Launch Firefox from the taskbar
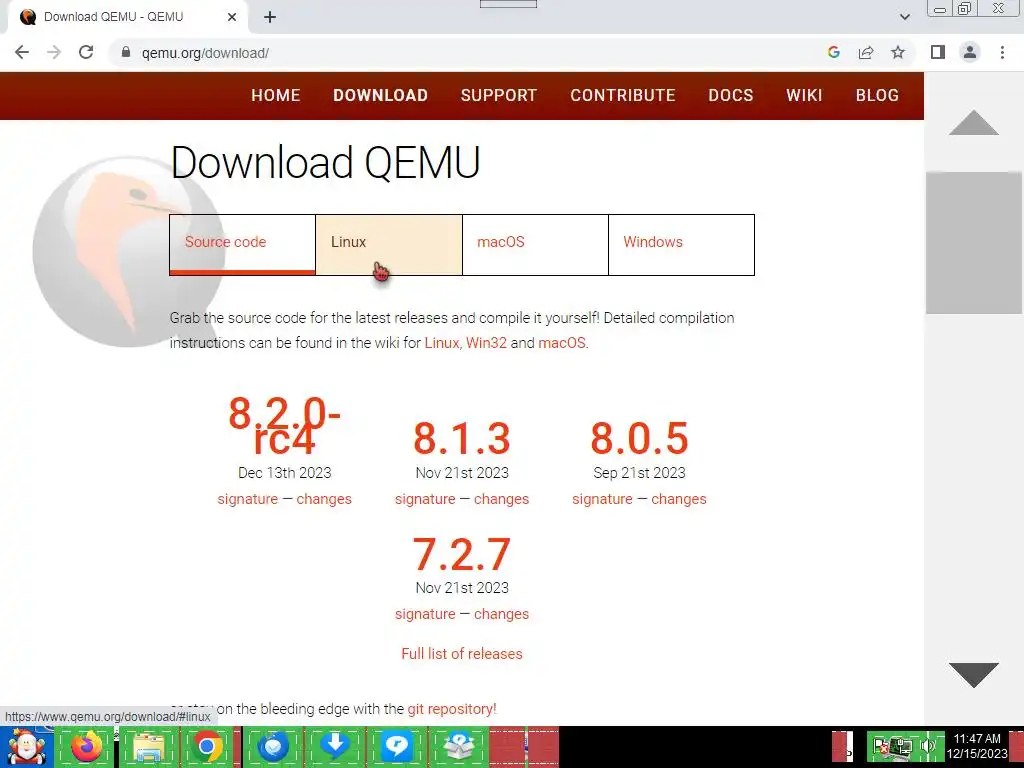This screenshot has height=768, width=1024. 86,747
